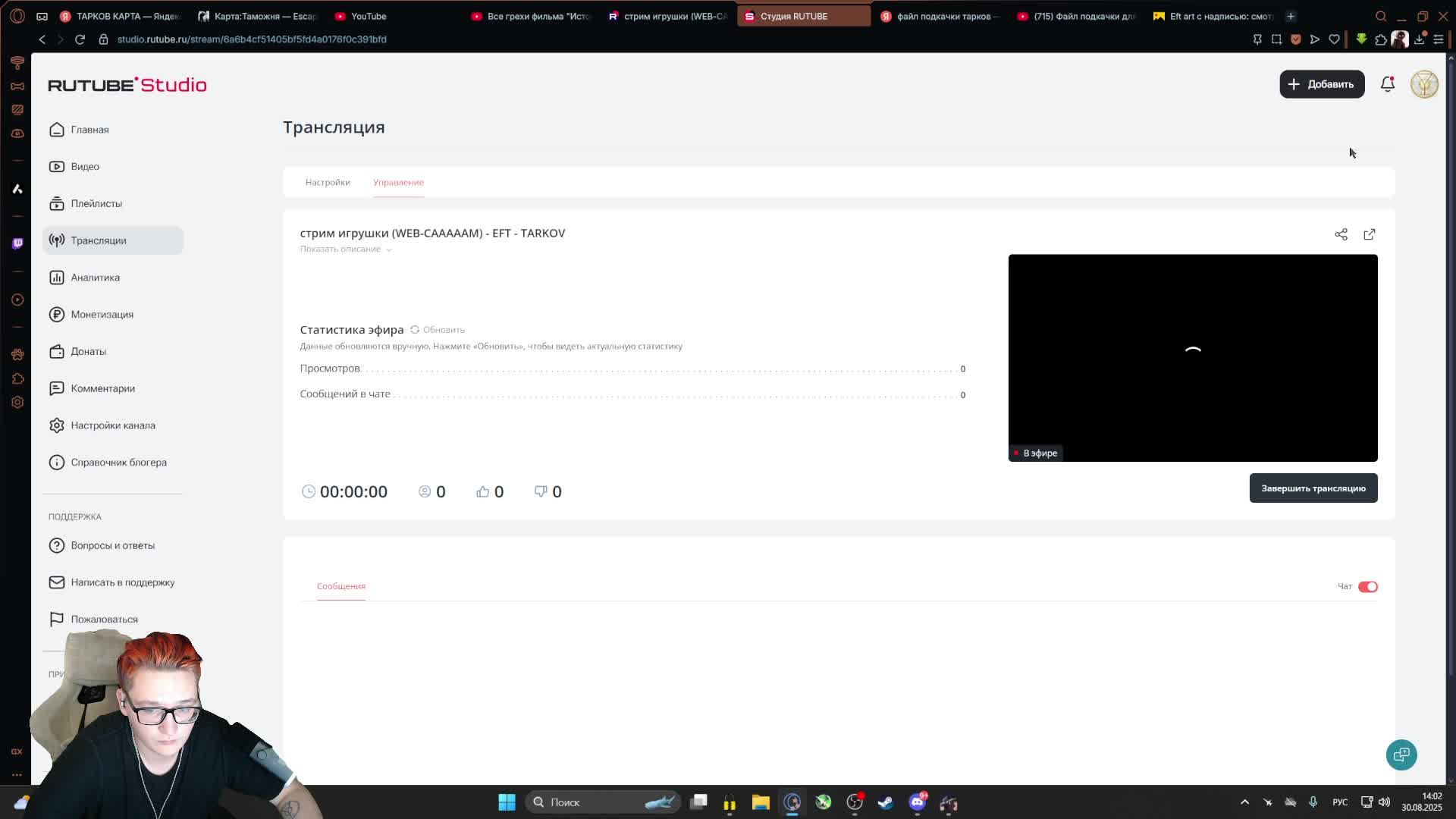Click the user avatar in the header

(x=1423, y=84)
